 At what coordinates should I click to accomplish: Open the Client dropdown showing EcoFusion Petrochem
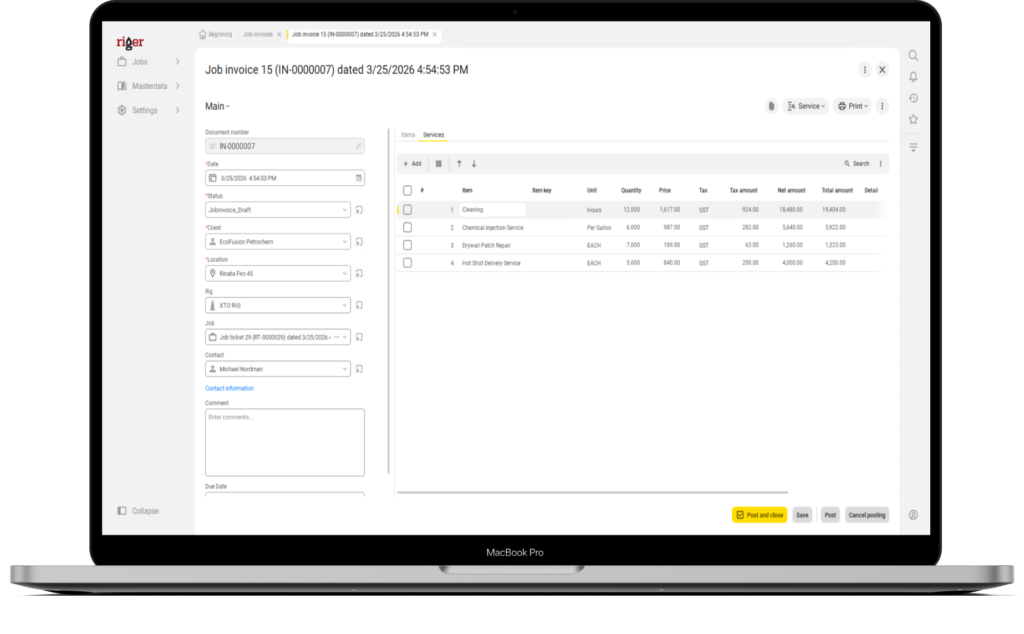click(x=278, y=242)
